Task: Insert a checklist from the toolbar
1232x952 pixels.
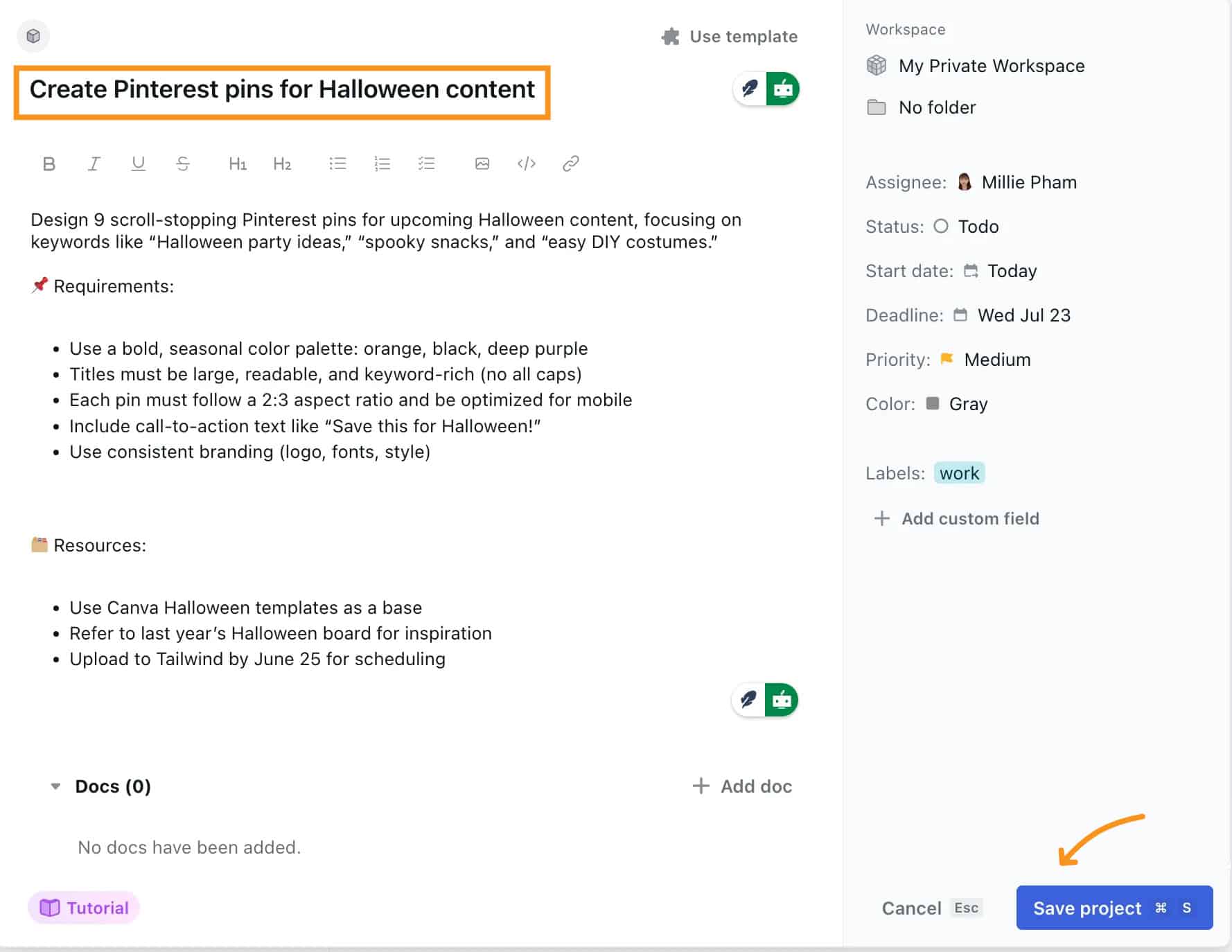Action: [x=427, y=164]
